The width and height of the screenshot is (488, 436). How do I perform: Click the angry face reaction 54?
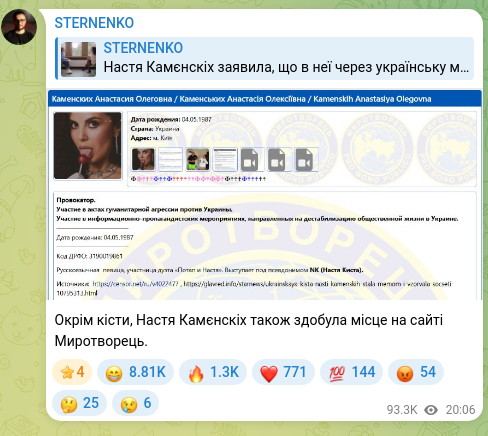pos(416,372)
